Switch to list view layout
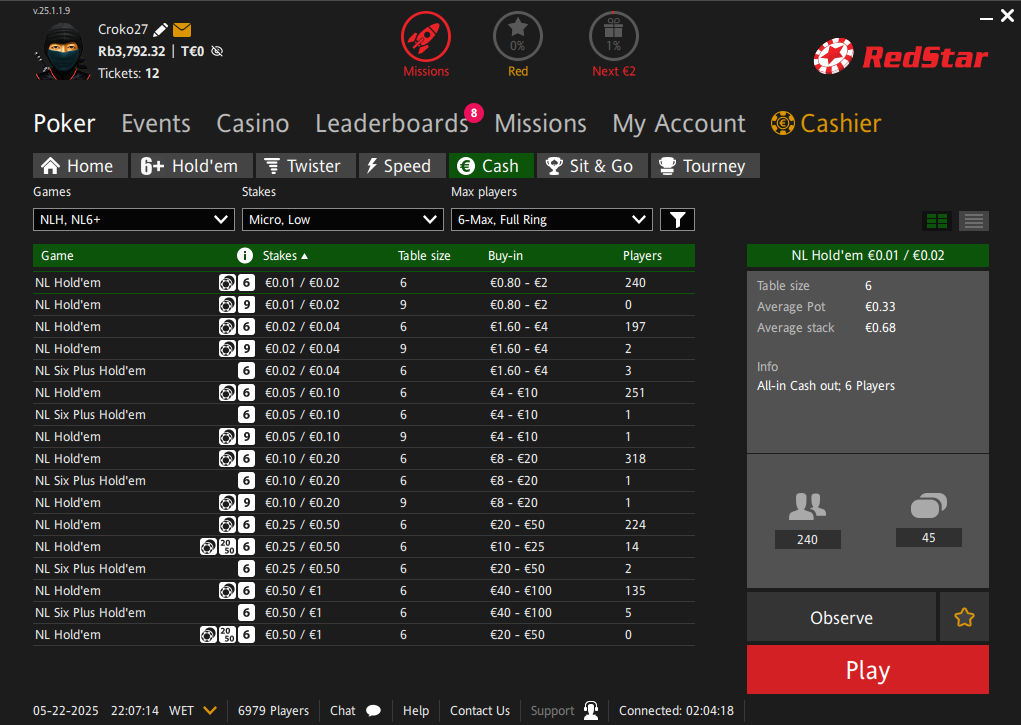Screen dimensions: 1021x725 (974, 221)
